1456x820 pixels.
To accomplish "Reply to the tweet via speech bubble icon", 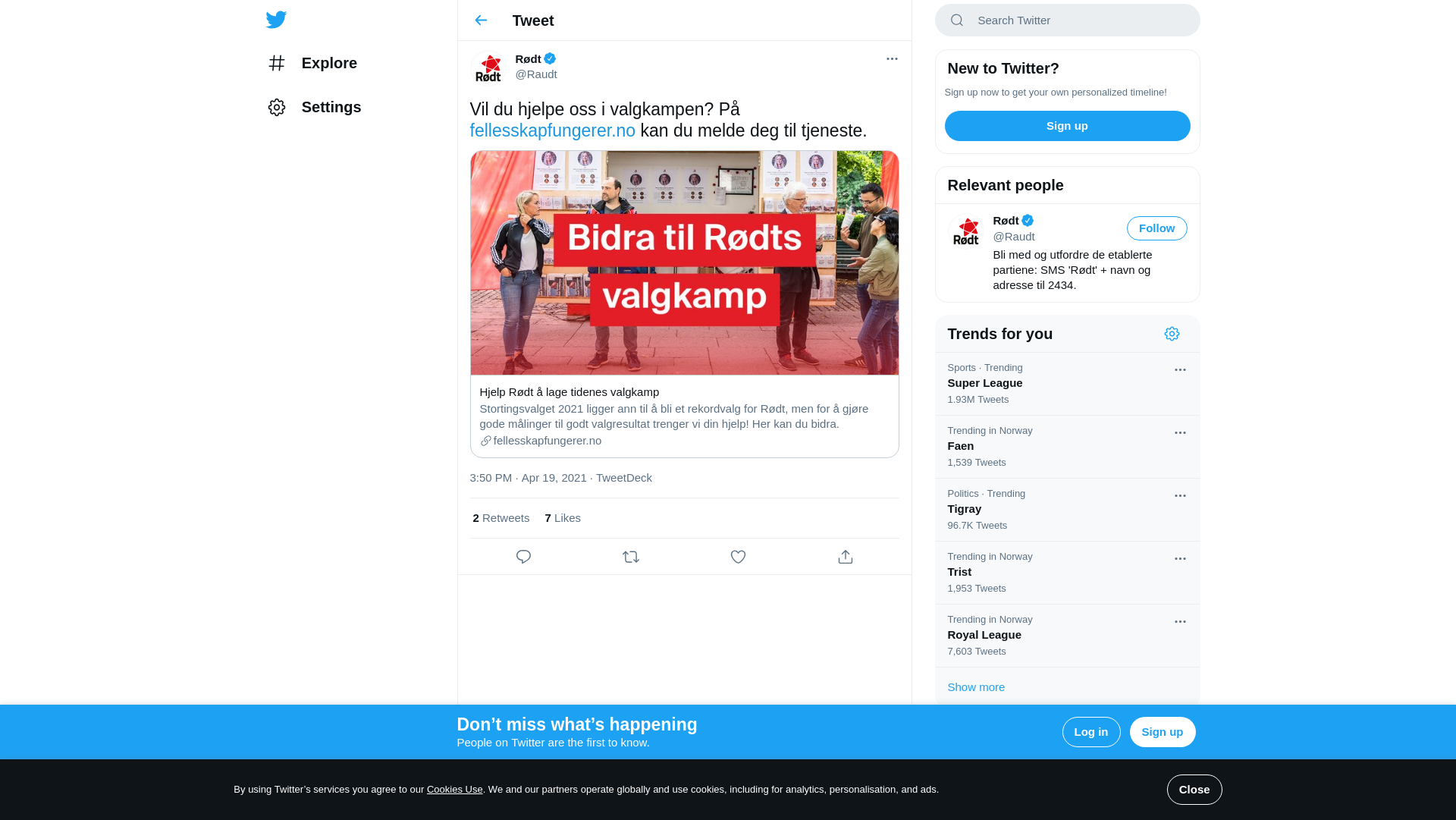I will pos(523,557).
